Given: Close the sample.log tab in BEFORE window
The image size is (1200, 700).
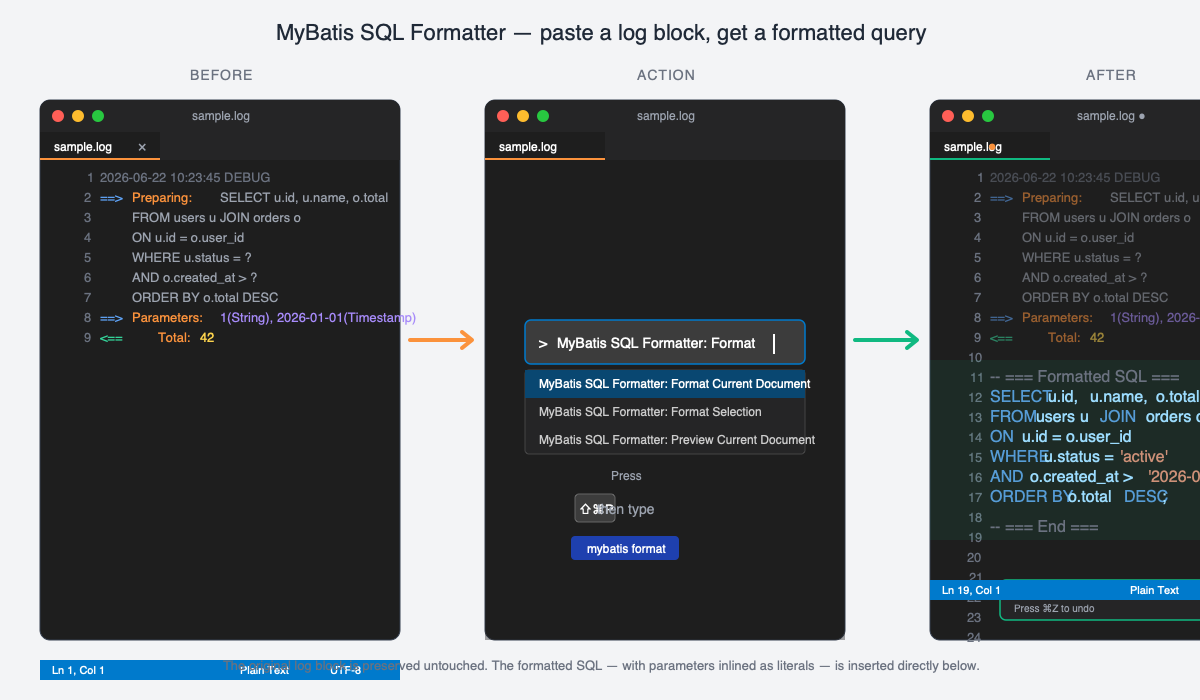Looking at the screenshot, I should [x=142, y=147].
